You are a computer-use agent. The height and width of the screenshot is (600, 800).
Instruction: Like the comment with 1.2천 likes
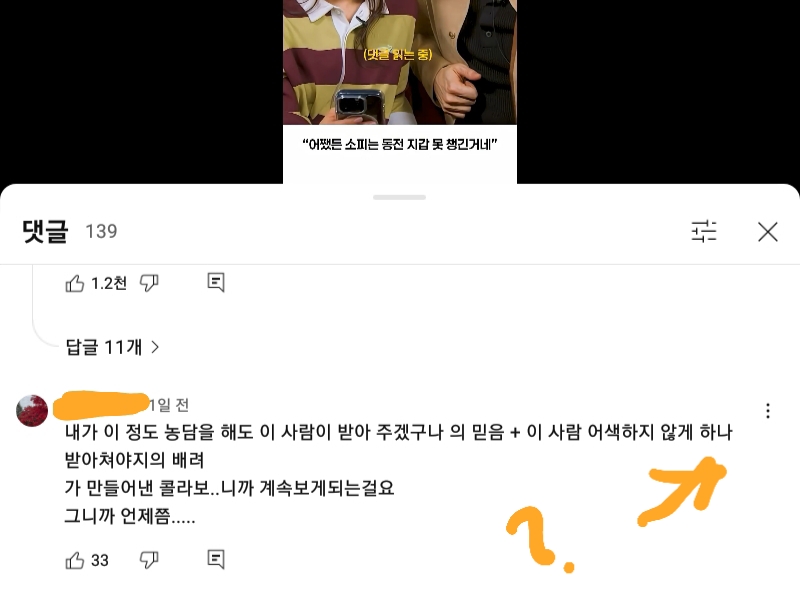tap(75, 283)
